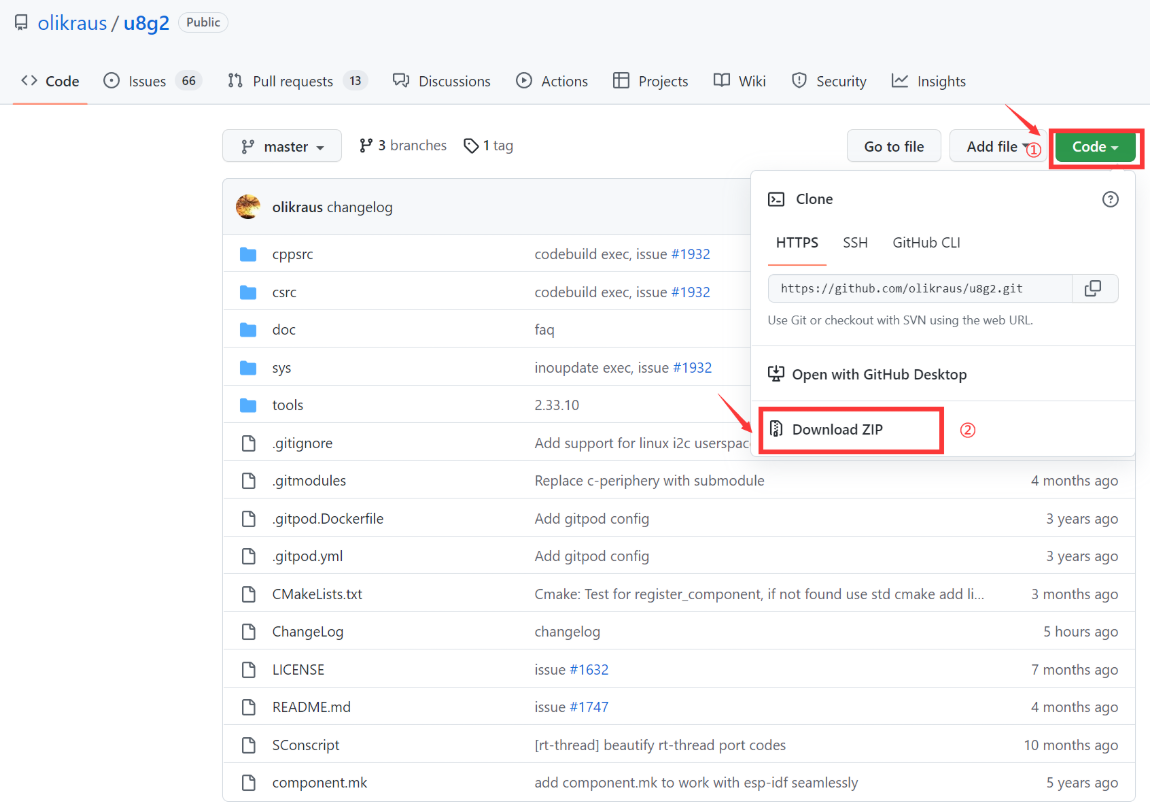1155x802 pixels.
Task: Open the Security tab
Action: [829, 81]
